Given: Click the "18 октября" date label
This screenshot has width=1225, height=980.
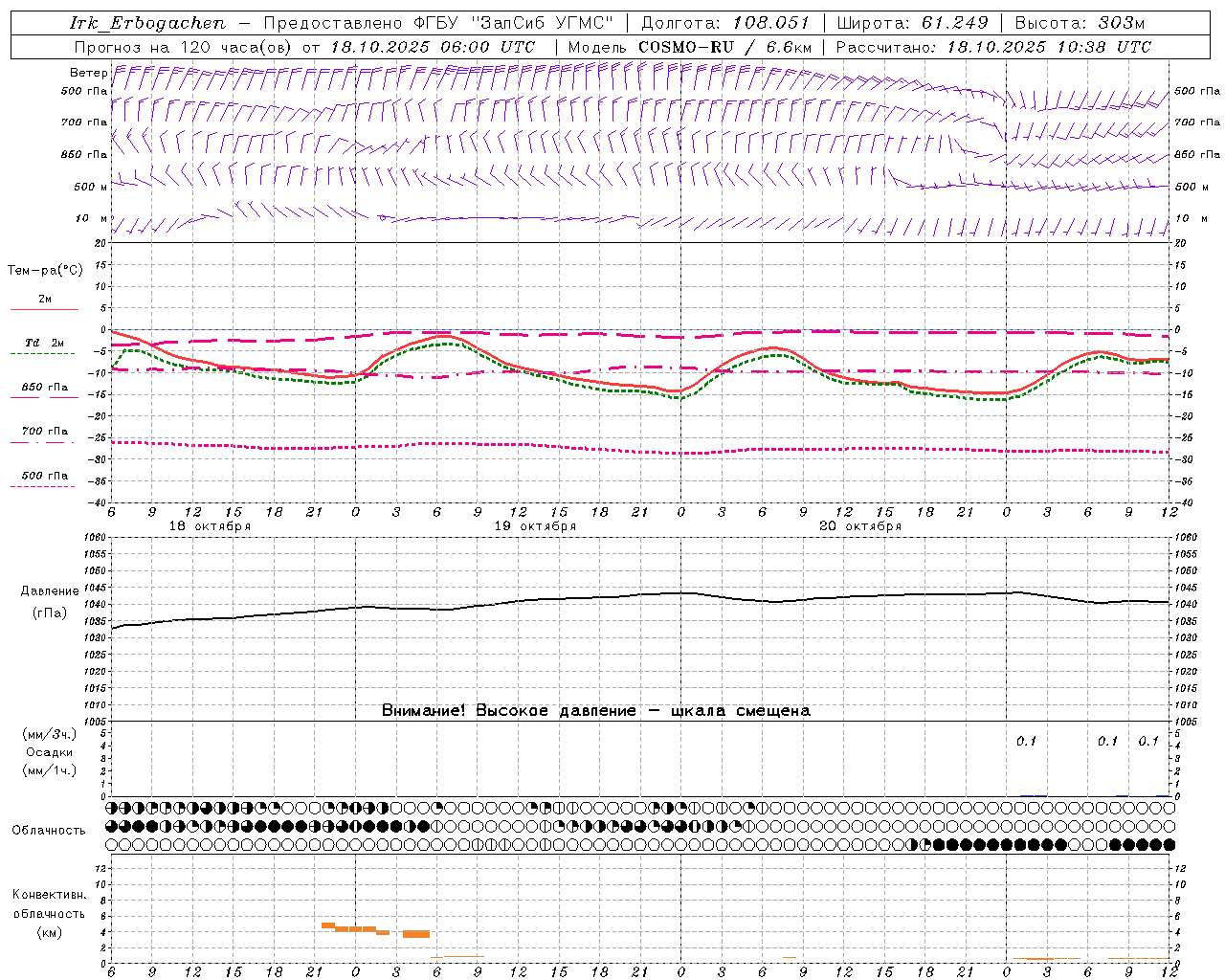Looking at the screenshot, I should (211, 526).
